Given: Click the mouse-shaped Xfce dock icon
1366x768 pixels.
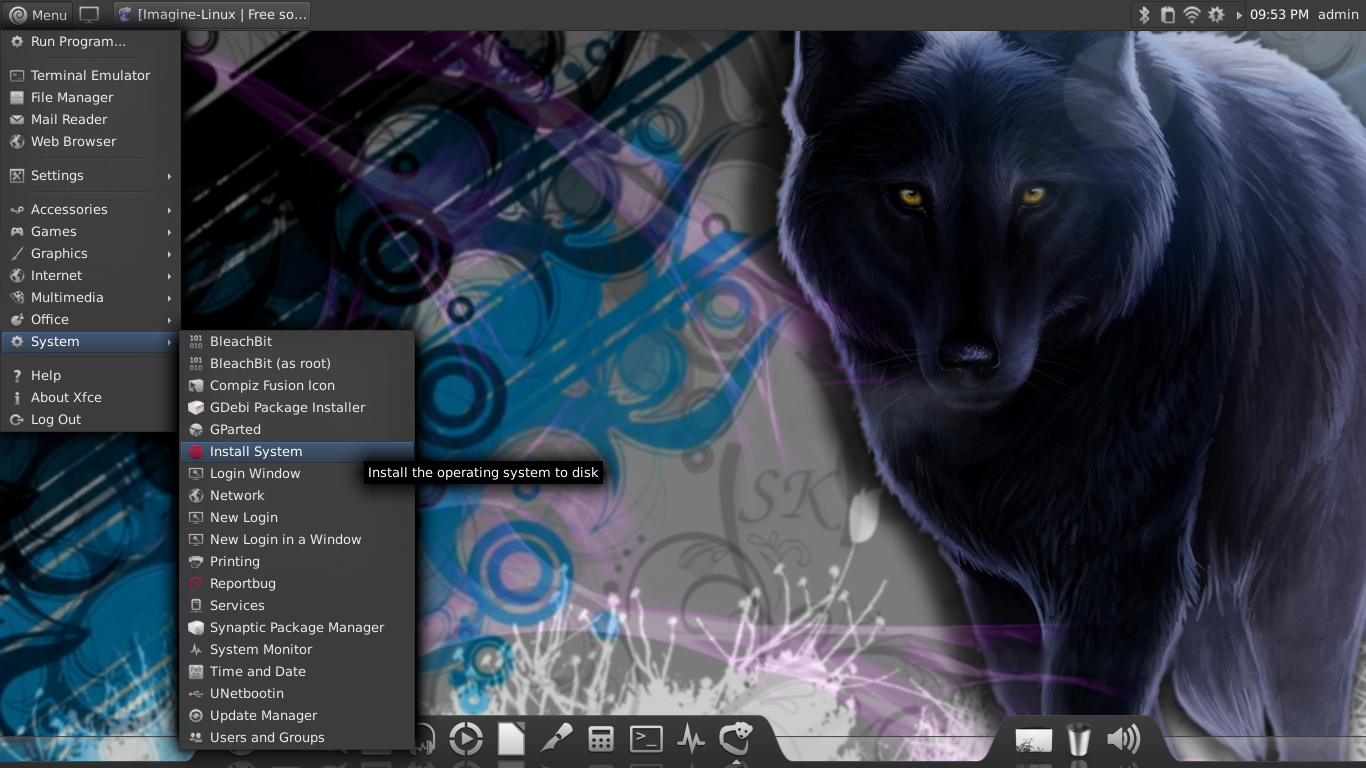Looking at the screenshot, I should click(735, 739).
